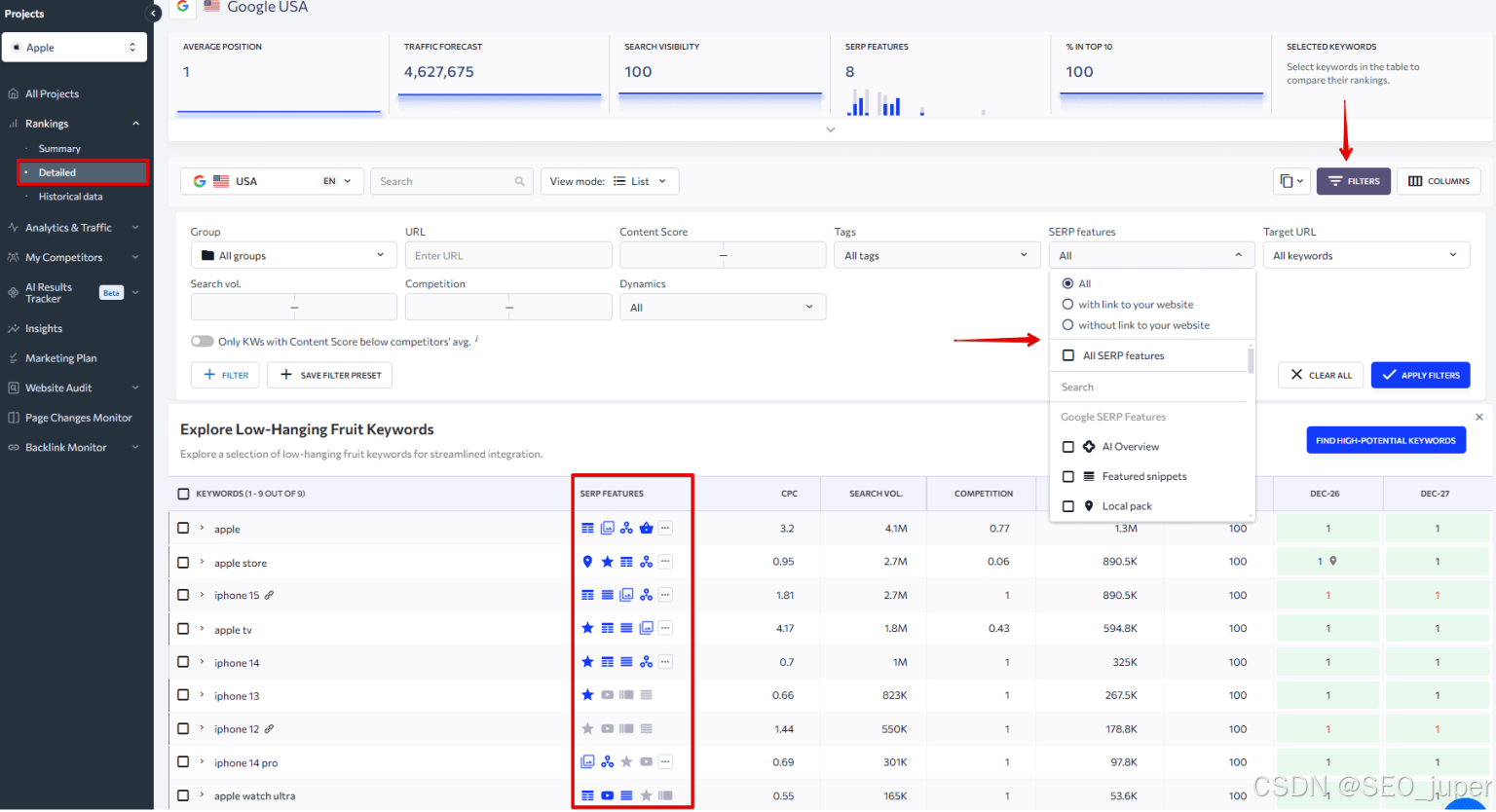Click the images icon in iphone 15 row
This screenshot has height=812, width=1496.
pyautogui.click(x=626, y=595)
